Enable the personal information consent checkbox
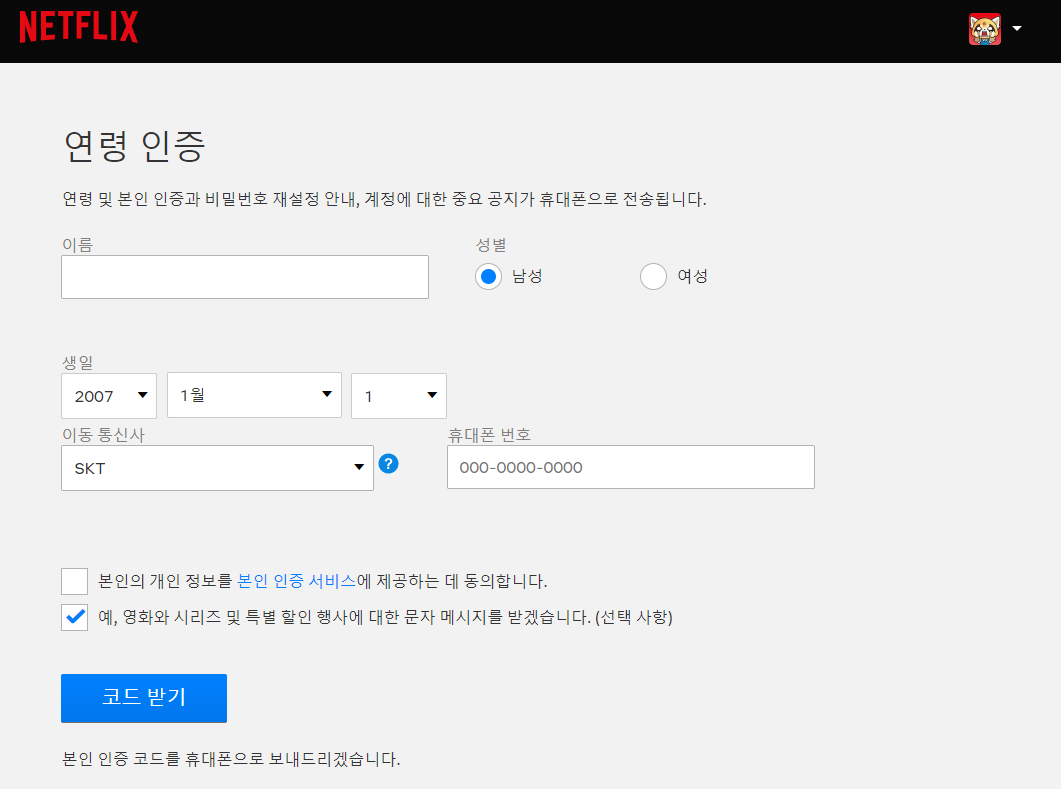Image resolution: width=1061 pixels, height=789 pixels. click(x=74, y=580)
